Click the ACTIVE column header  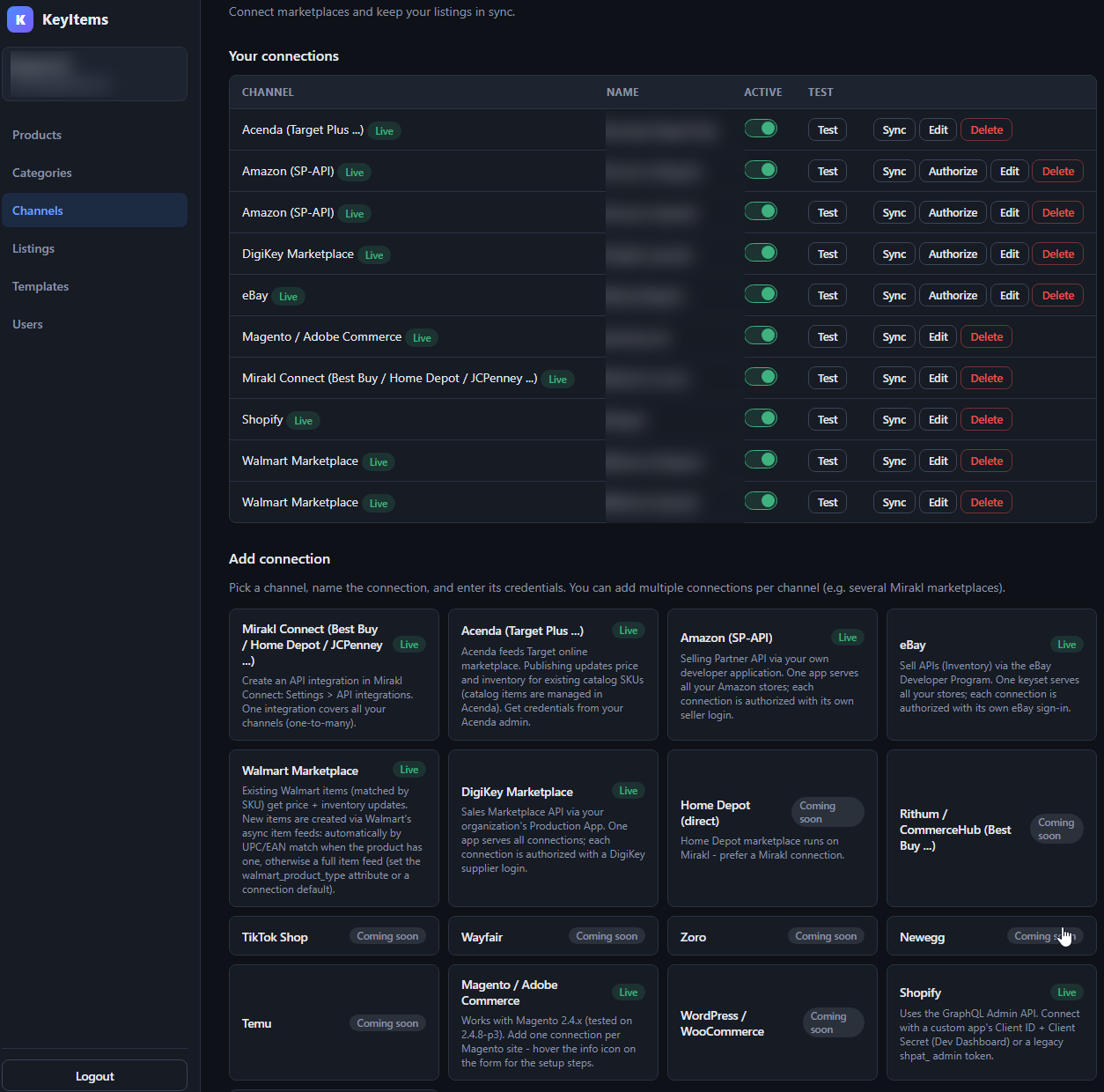coord(762,92)
